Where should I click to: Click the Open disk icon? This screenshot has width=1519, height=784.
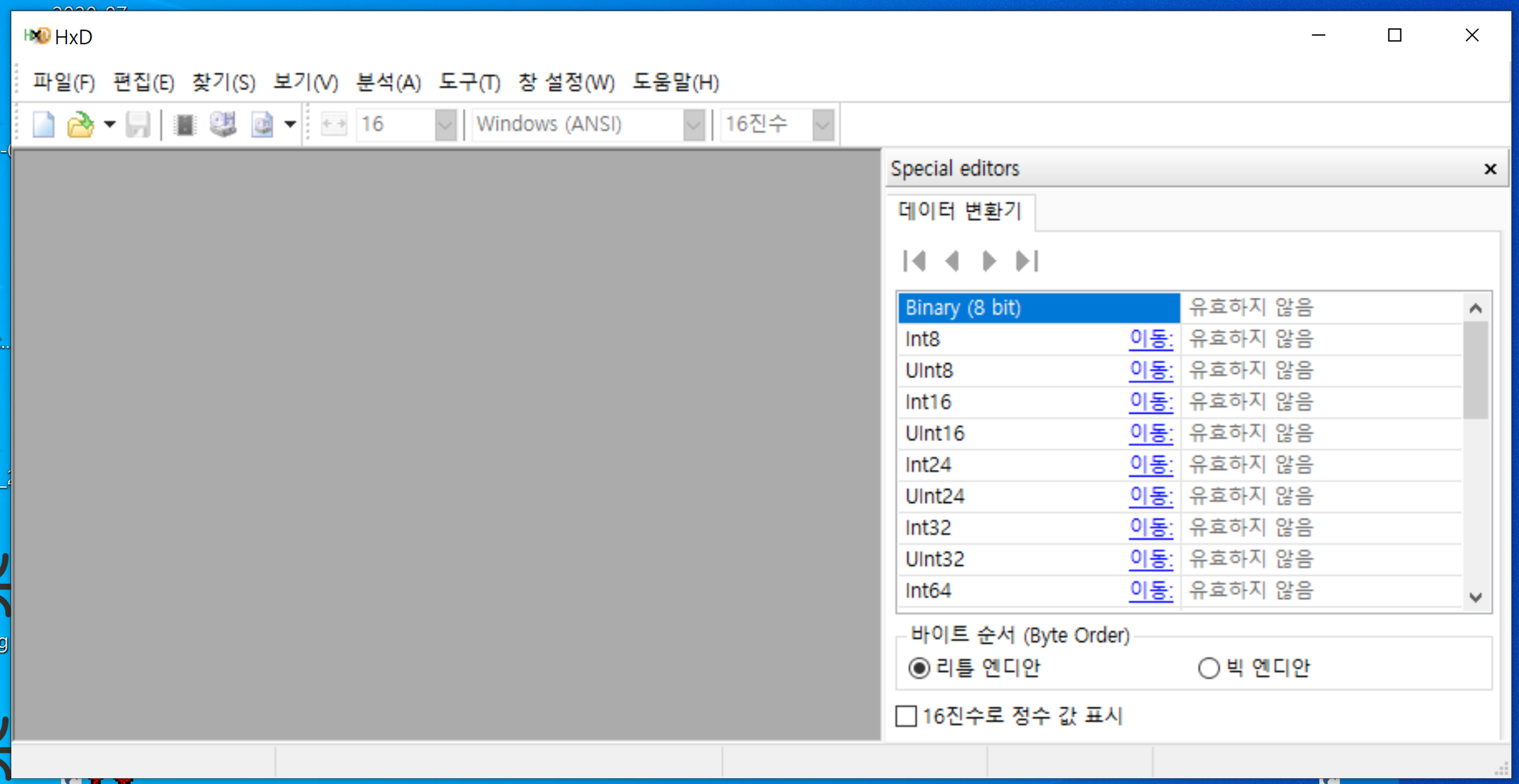[x=223, y=124]
